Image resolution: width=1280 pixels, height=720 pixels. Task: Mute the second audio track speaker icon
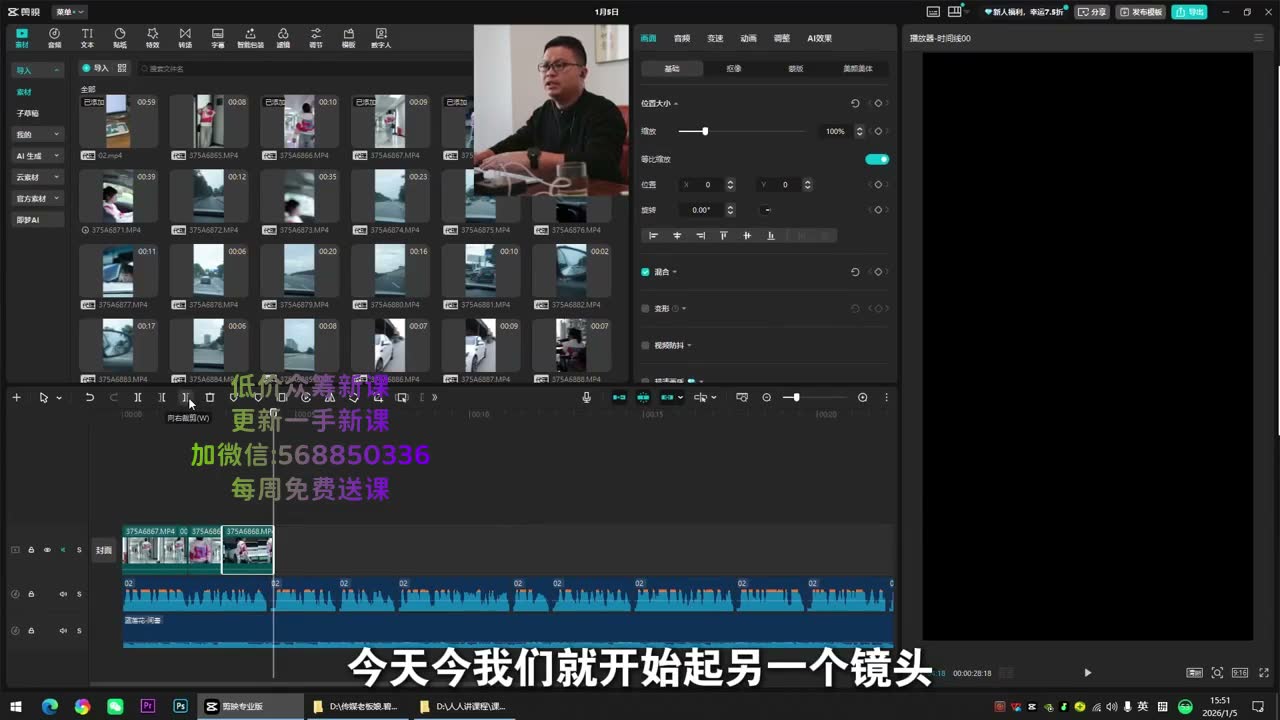click(x=63, y=631)
